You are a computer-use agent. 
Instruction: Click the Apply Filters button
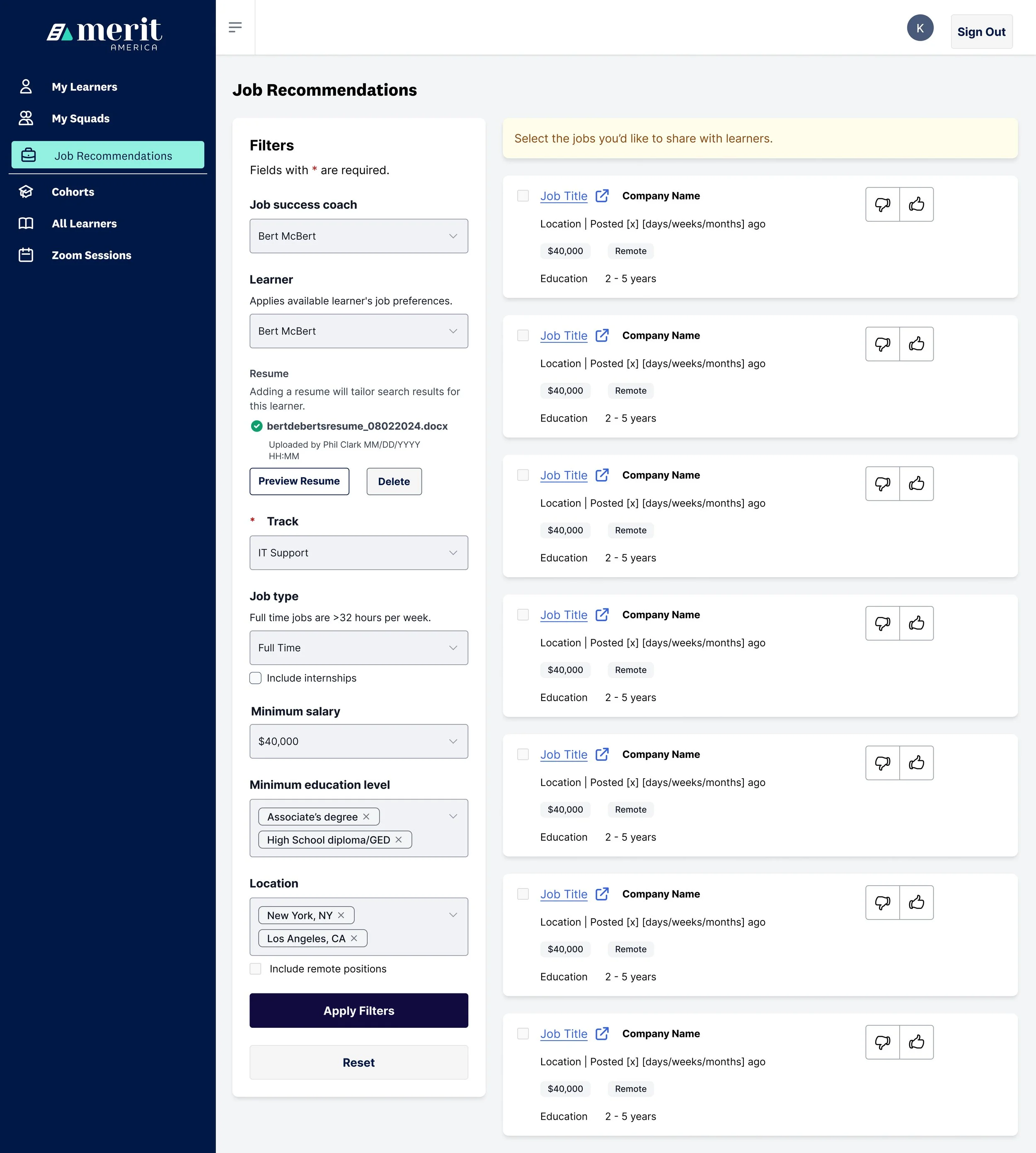click(358, 1011)
